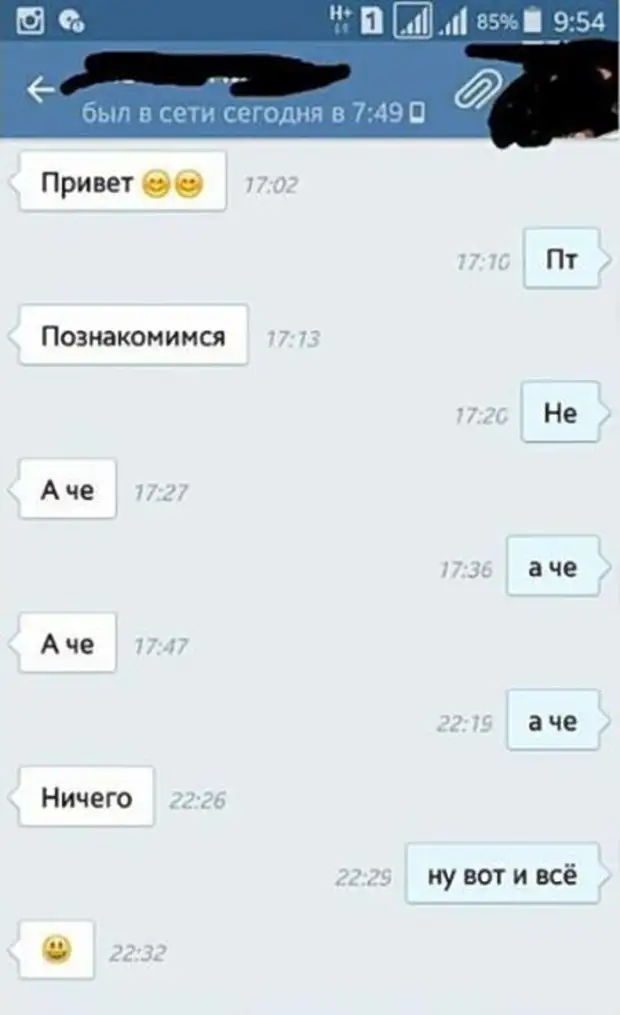Select the 'А че' message sent at 17:27
This screenshot has width=620, height=1015.
[68, 489]
